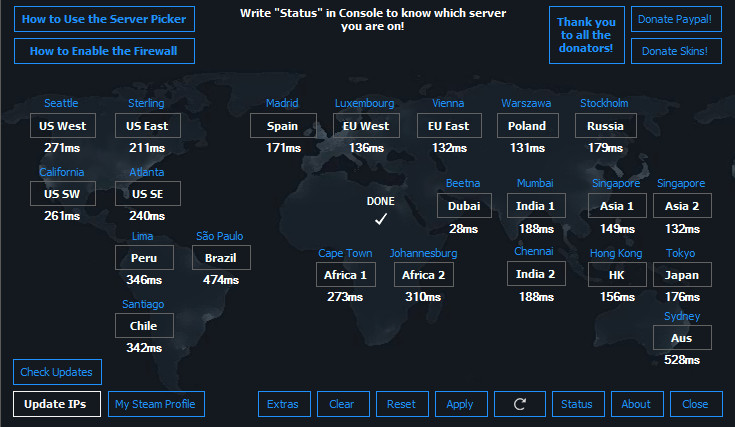Toggle the US West server
This screenshot has height=427, width=735.
coord(63,126)
